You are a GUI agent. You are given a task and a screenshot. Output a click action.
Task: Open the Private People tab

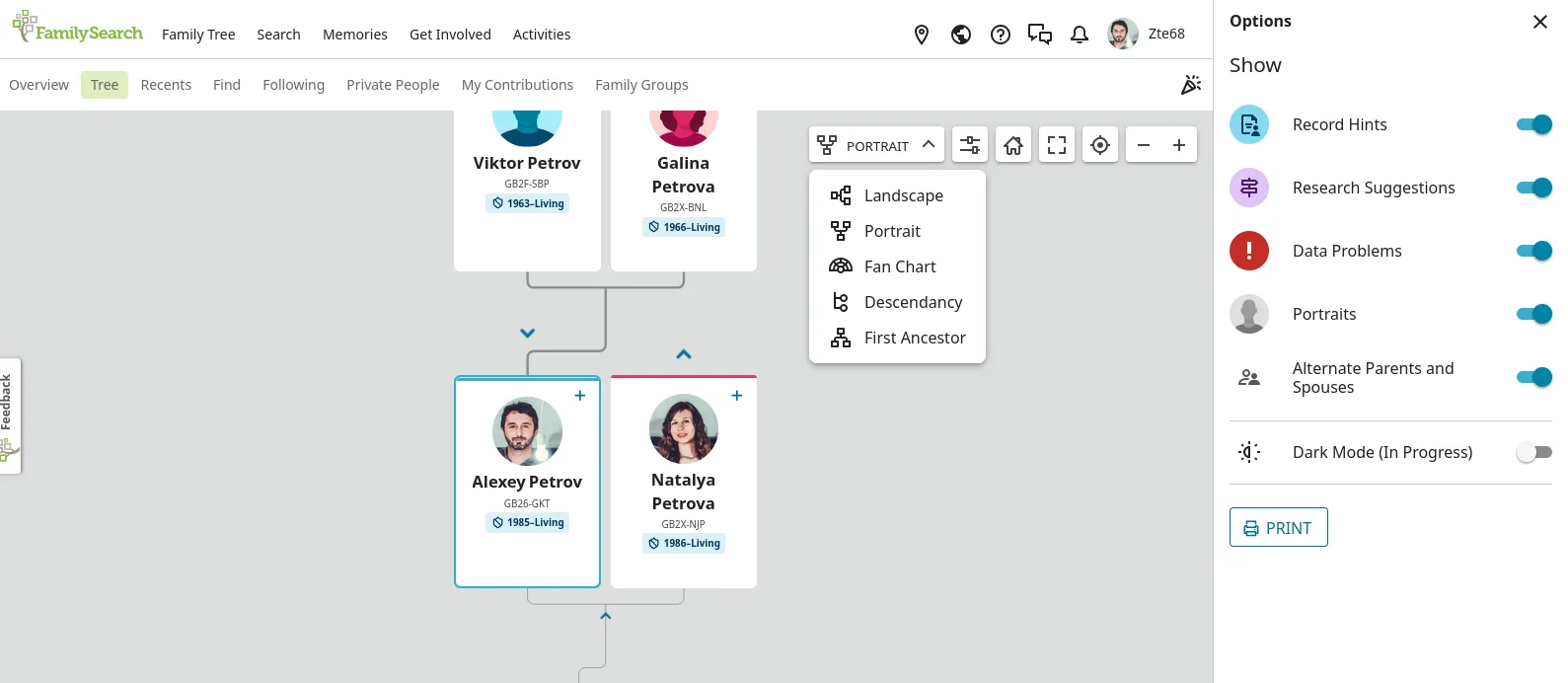click(393, 85)
